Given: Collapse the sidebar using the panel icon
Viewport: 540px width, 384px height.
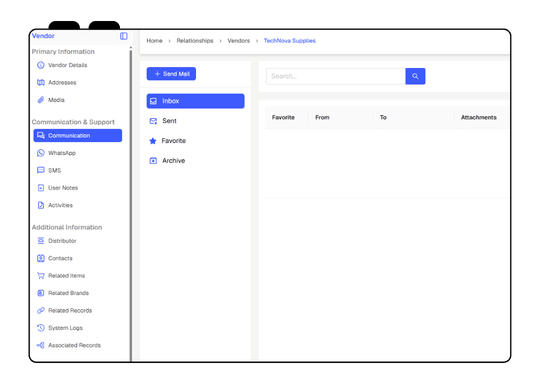Looking at the screenshot, I should pyautogui.click(x=124, y=36).
